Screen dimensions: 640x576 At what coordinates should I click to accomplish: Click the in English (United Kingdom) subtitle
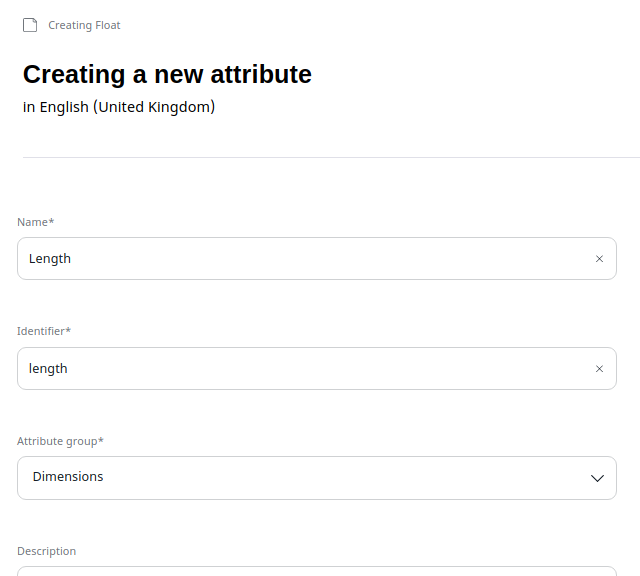tap(119, 107)
